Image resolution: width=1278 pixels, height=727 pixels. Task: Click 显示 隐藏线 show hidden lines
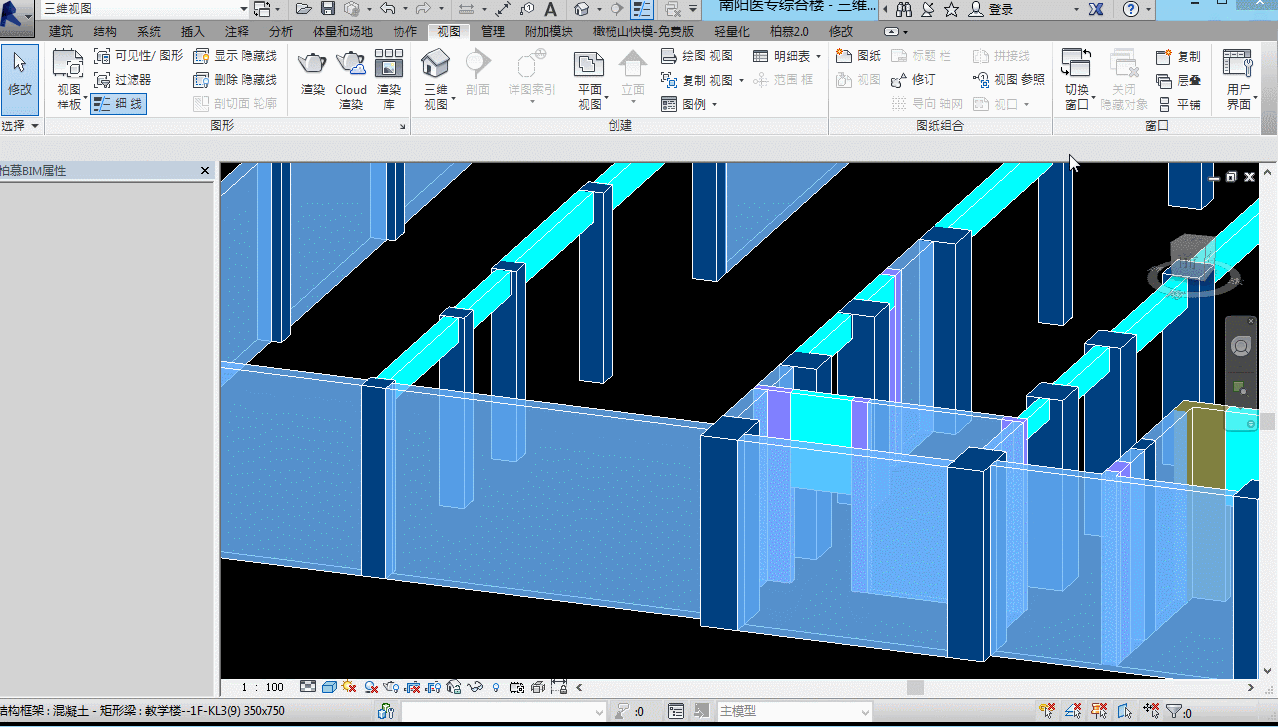point(234,56)
